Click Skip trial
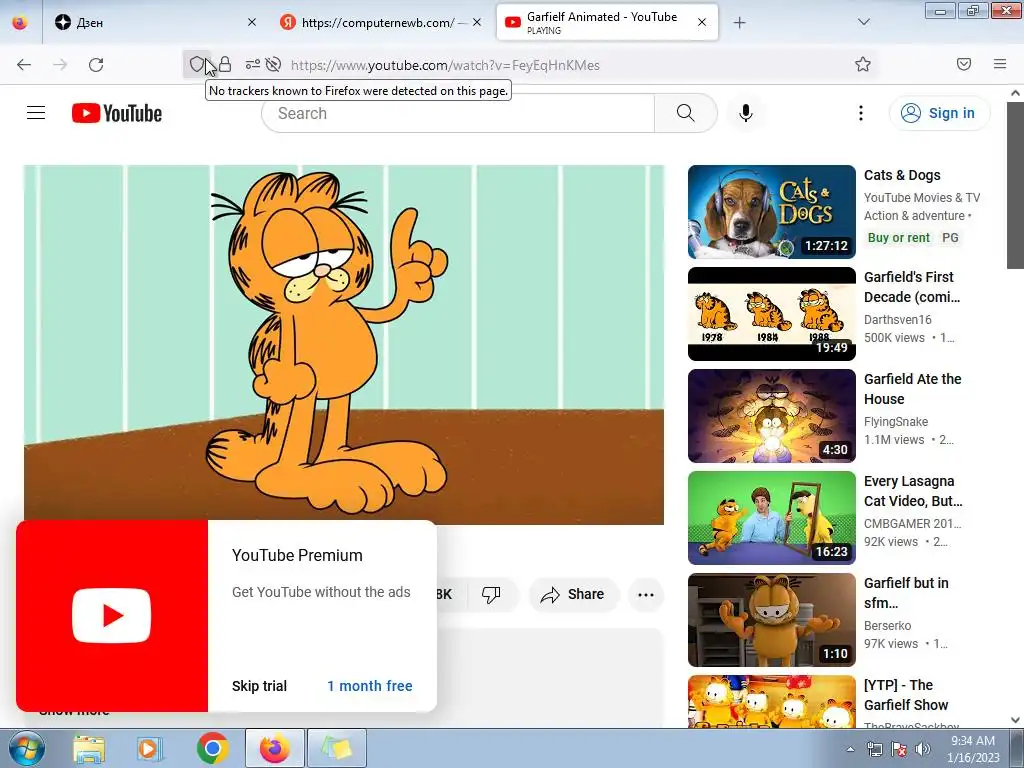1024x768 pixels. (259, 686)
